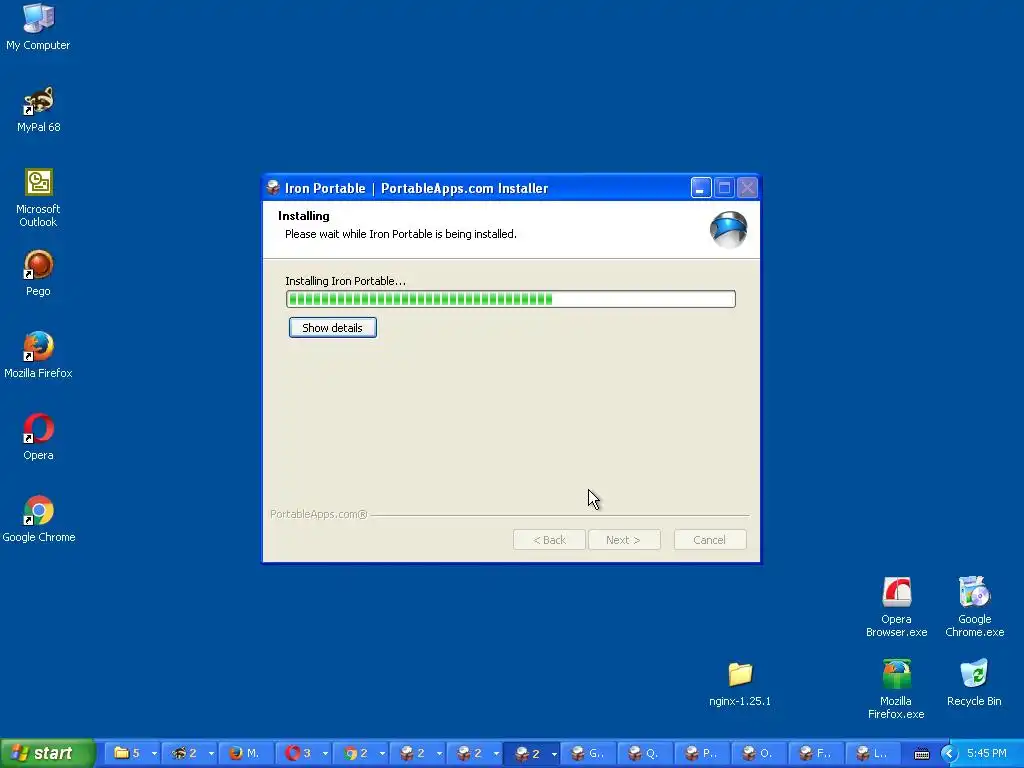Viewport: 1024px width, 768px height.
Task: Switch to the "F.." installer taskbar button
Action: coord(816,754)
